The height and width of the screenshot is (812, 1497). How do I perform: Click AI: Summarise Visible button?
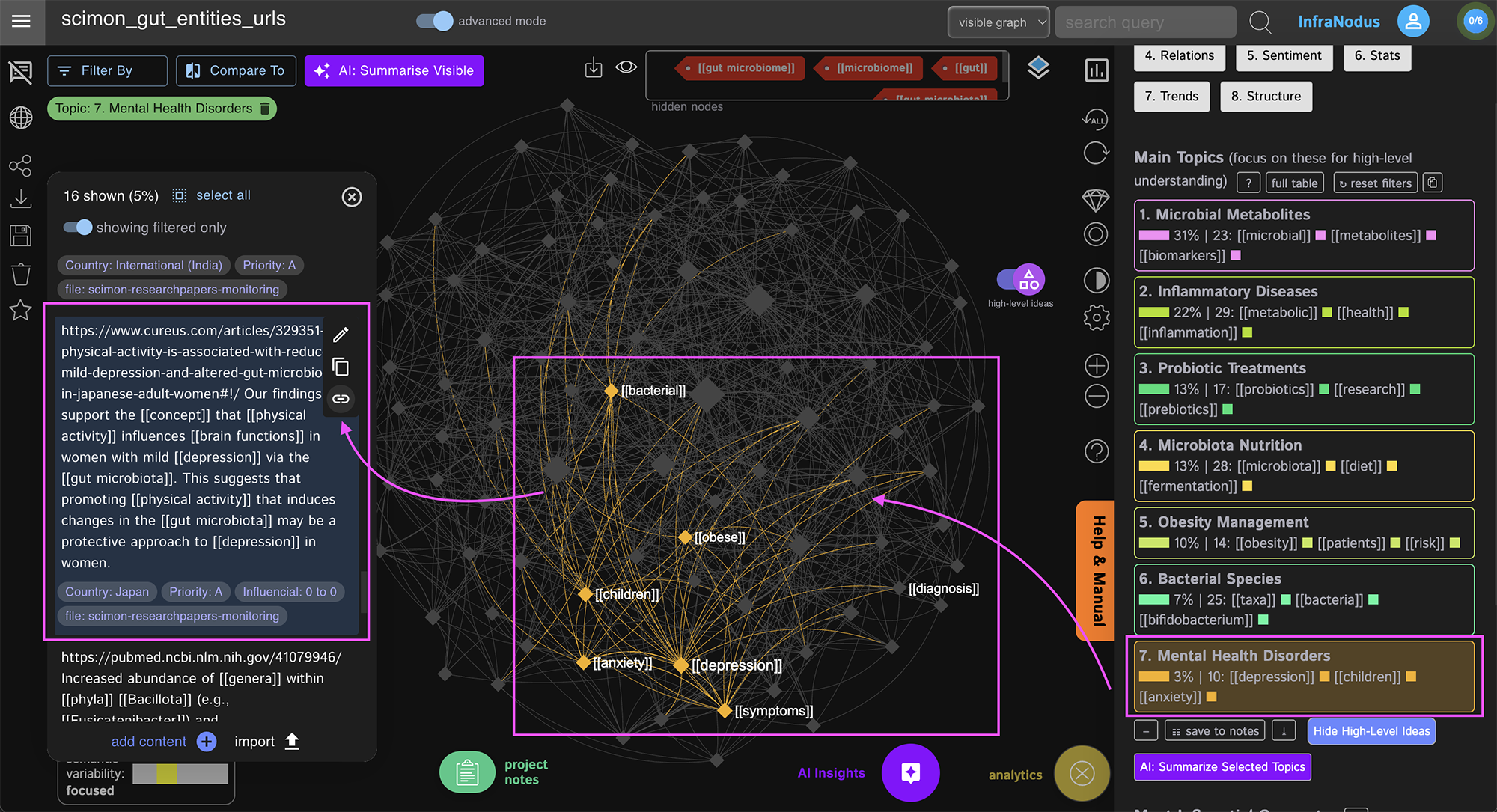394,70
